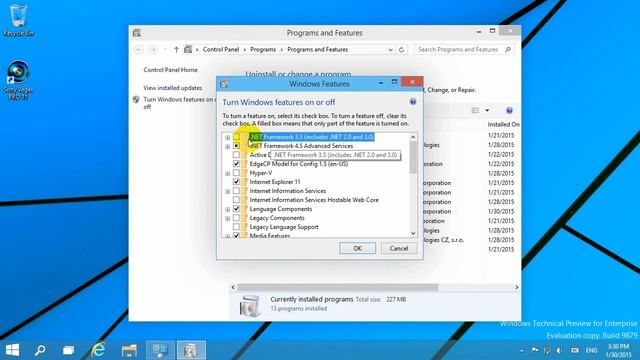The width and height of the screenshot is (640, 360).
Task: Open Sony Vegas Pro 11 desktop shortcut
Action: tap(18, 80)
